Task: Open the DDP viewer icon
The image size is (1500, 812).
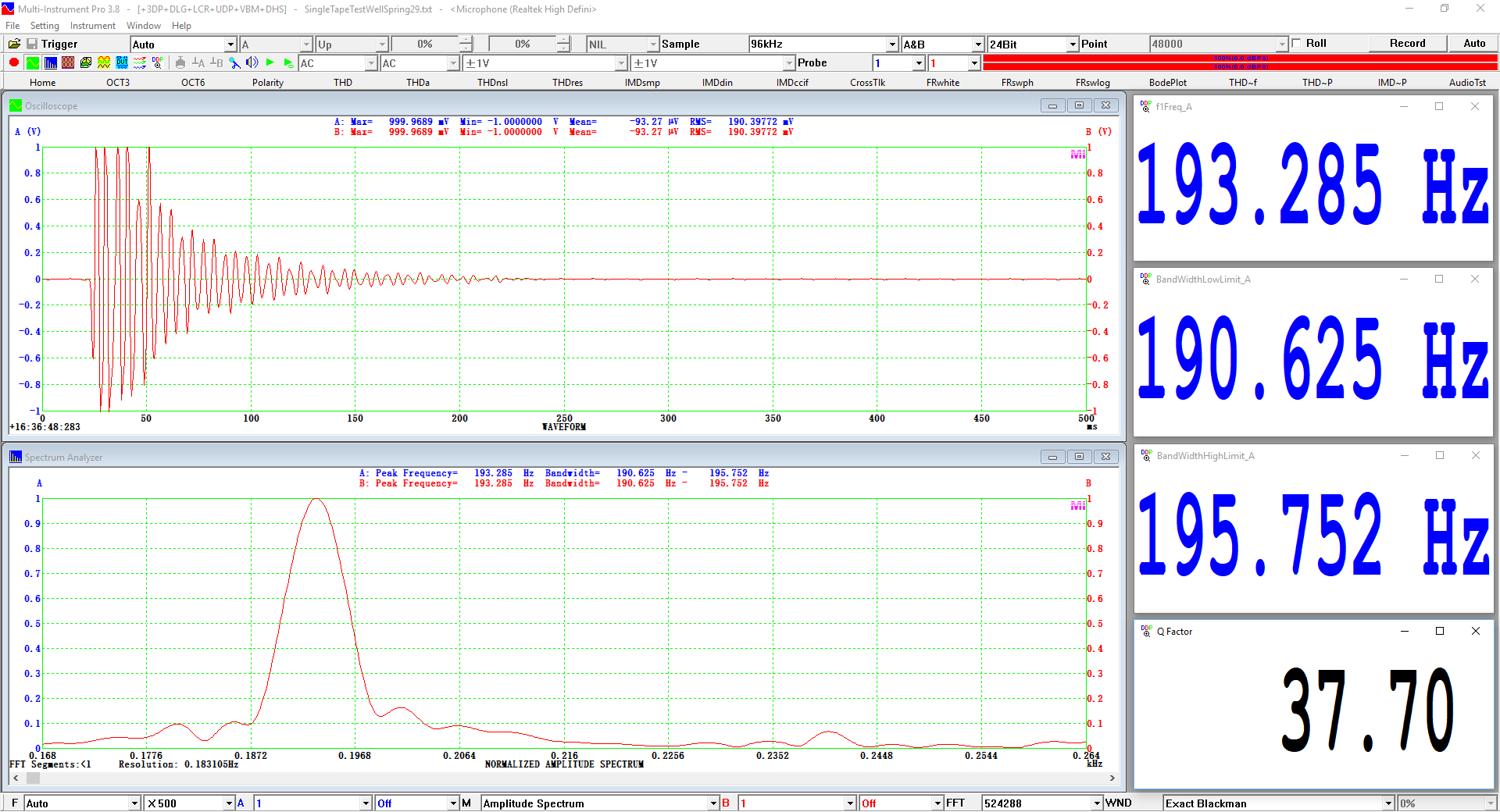Action: [x=158, y=63]
